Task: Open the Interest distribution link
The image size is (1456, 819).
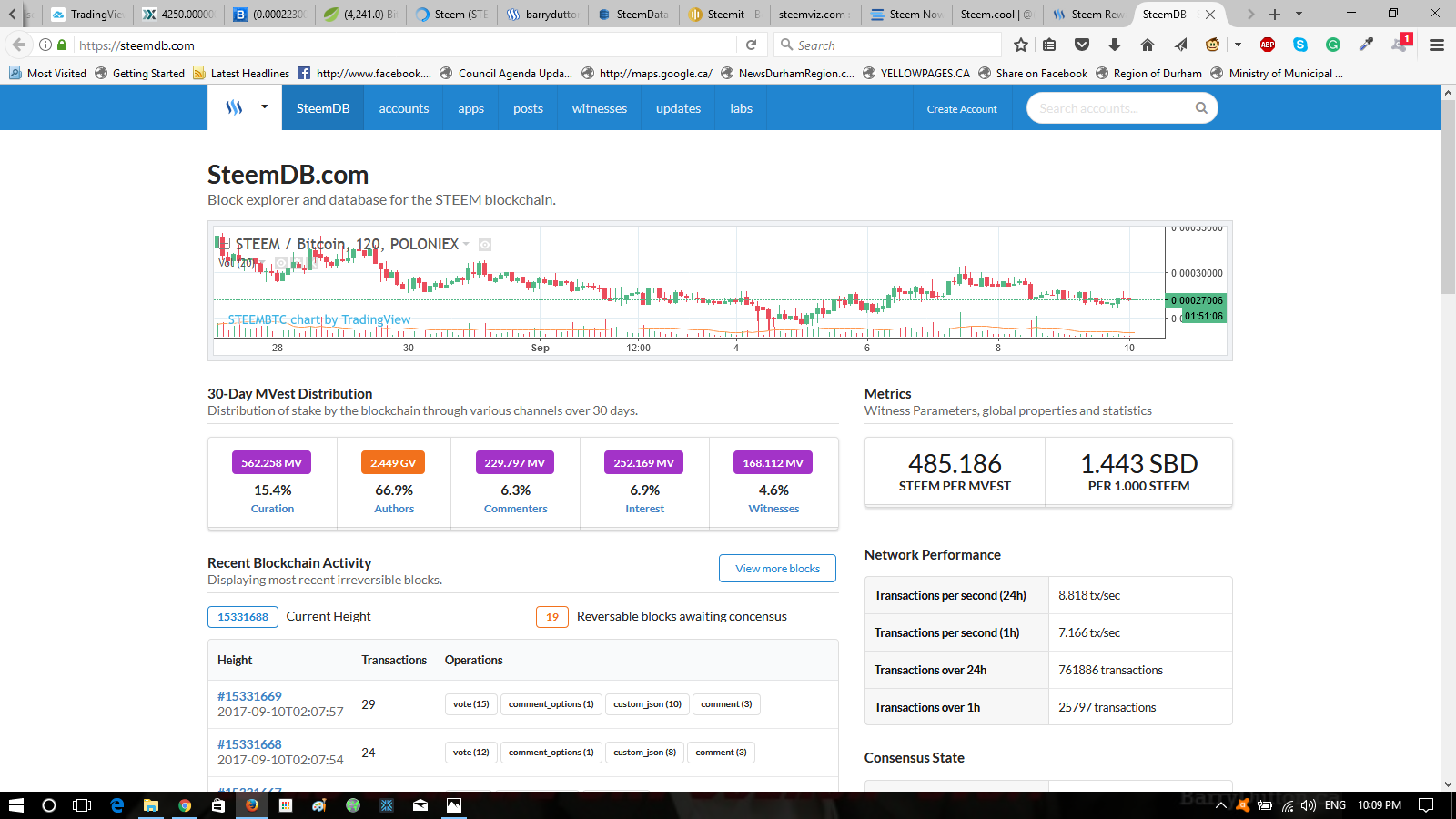Action: coord(645,509)
